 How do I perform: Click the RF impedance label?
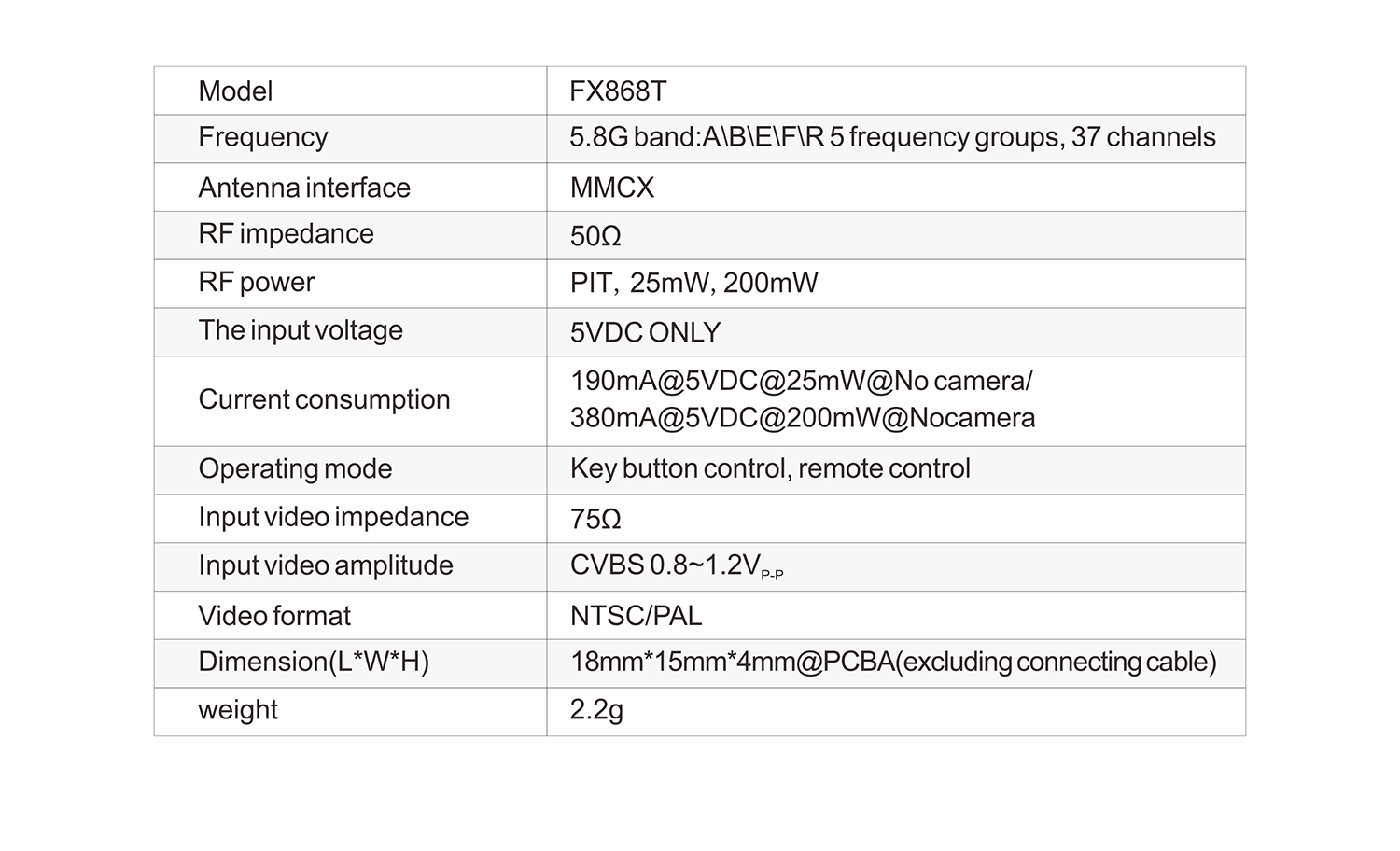point(286,234)
